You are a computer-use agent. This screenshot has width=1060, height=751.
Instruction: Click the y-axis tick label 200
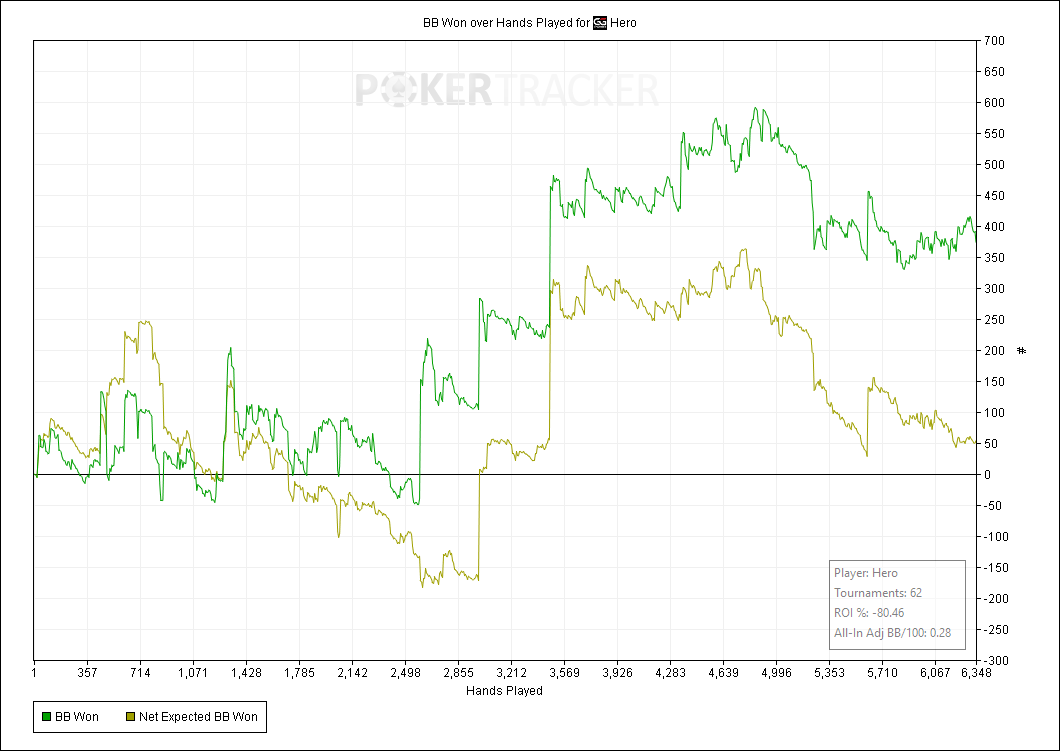tap(994, 351)
